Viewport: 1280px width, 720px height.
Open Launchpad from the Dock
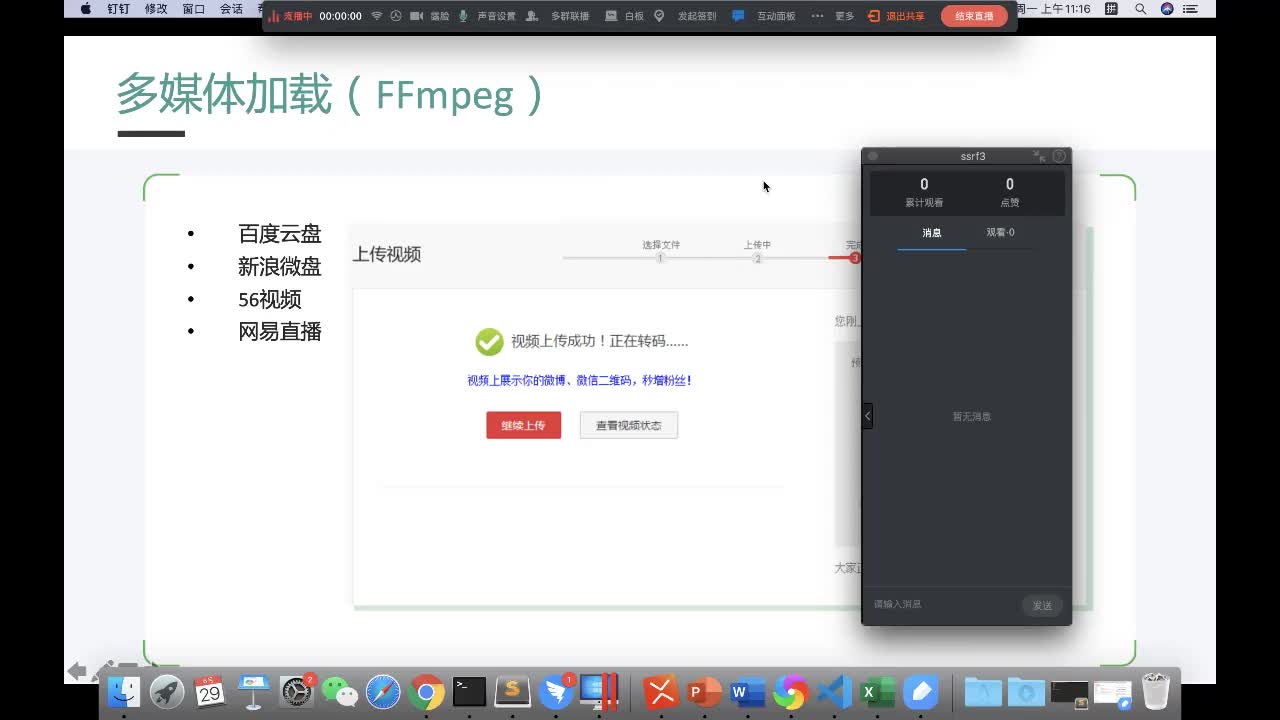point(167,692)
